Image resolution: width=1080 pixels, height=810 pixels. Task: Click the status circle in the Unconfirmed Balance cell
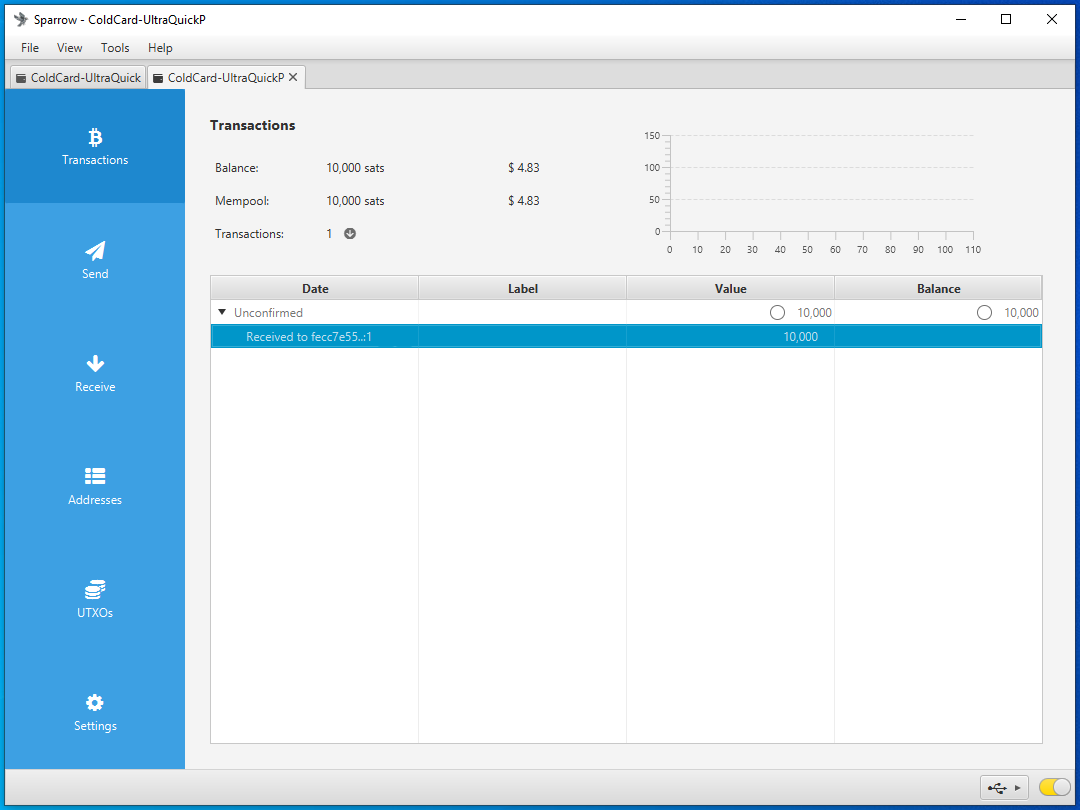point(984,313)
